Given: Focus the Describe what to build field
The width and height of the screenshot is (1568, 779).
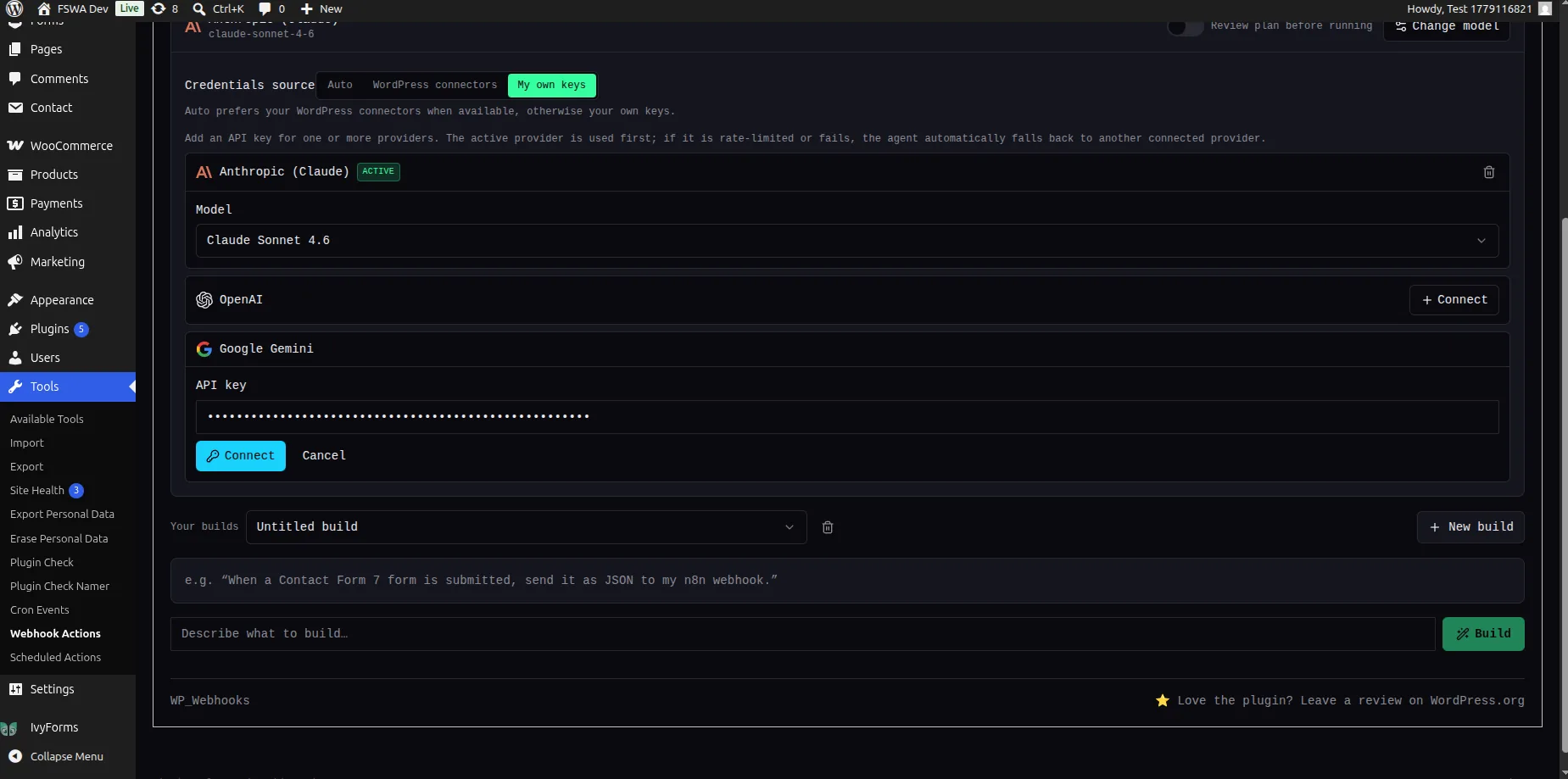Looking at the screenshot, I should tap(802, 634).
